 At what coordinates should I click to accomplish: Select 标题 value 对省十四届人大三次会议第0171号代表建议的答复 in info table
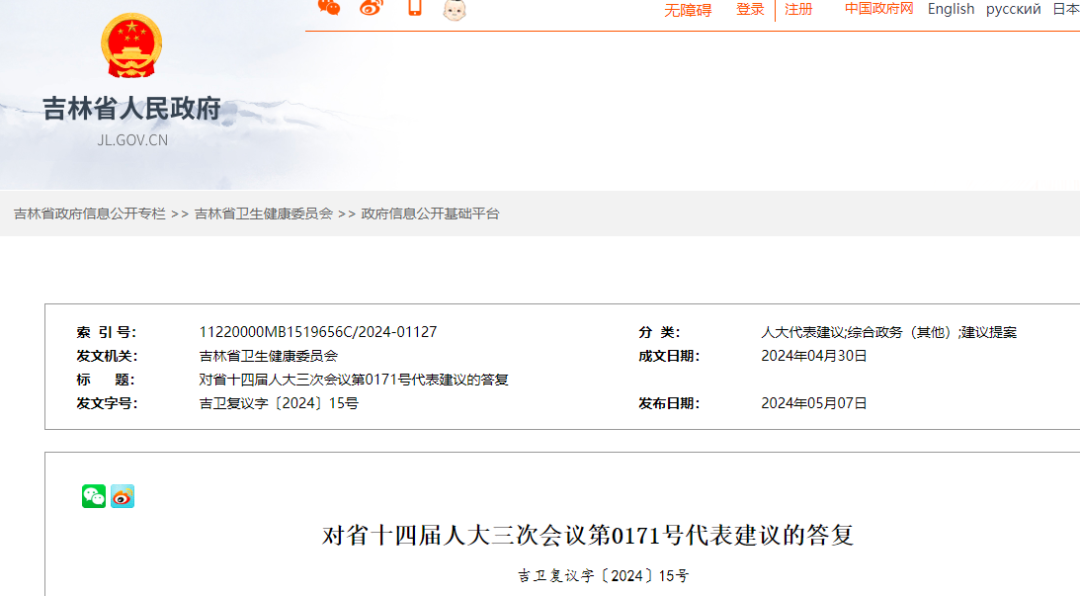[x=353, y=380]
